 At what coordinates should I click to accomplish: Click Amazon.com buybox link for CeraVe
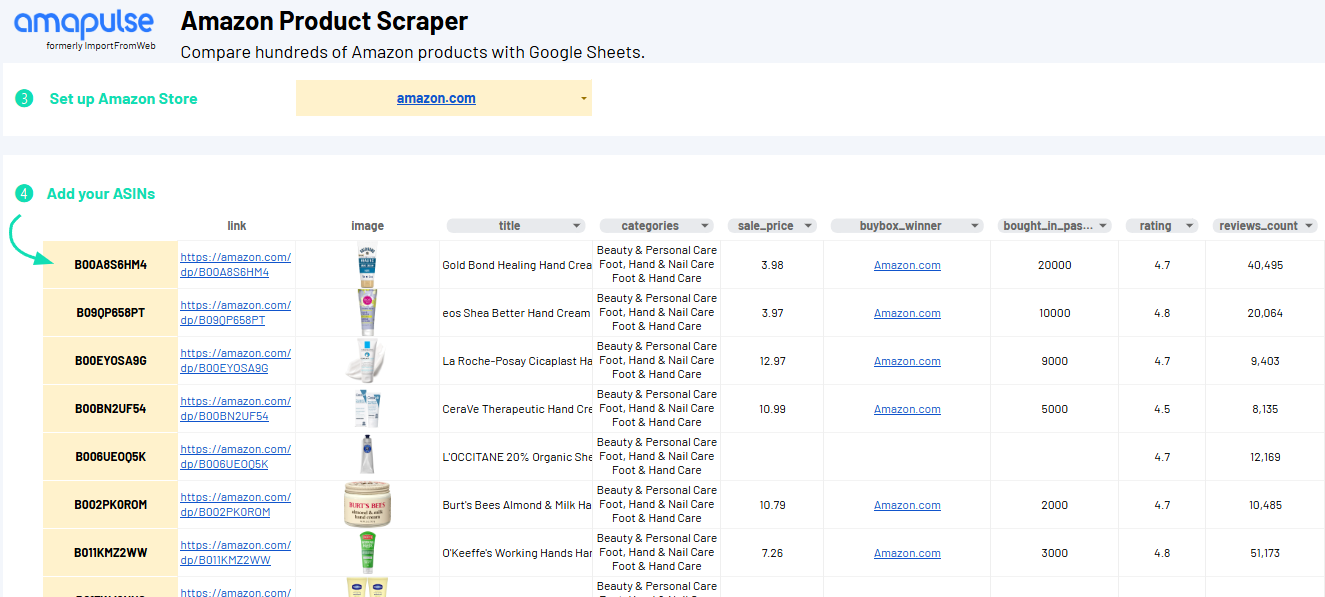pyautogui.click(x=907, y=409)
